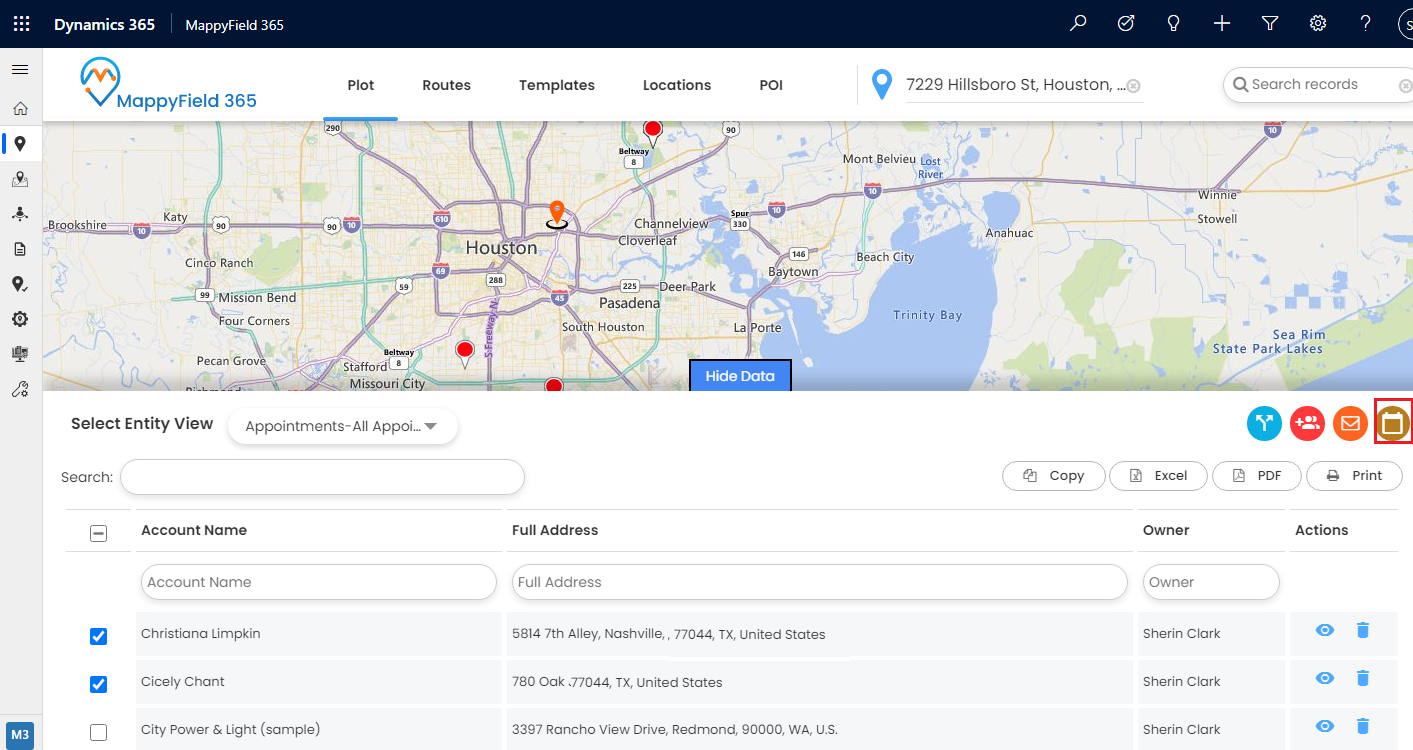Click the blue location pin beside address

[881, 85]
